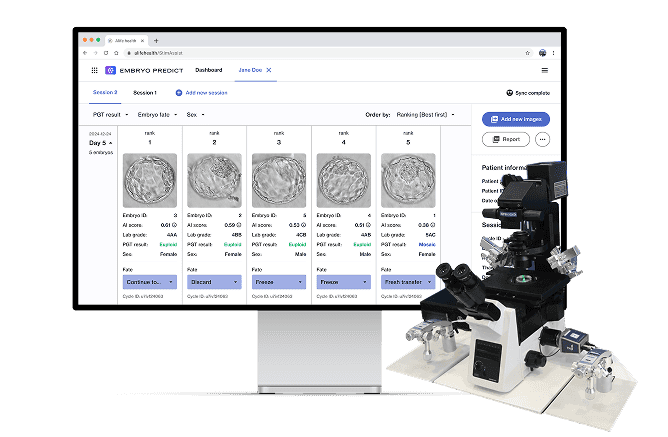
Task: Click the '5 embryos' count text
Action: [x=101, y=152]
